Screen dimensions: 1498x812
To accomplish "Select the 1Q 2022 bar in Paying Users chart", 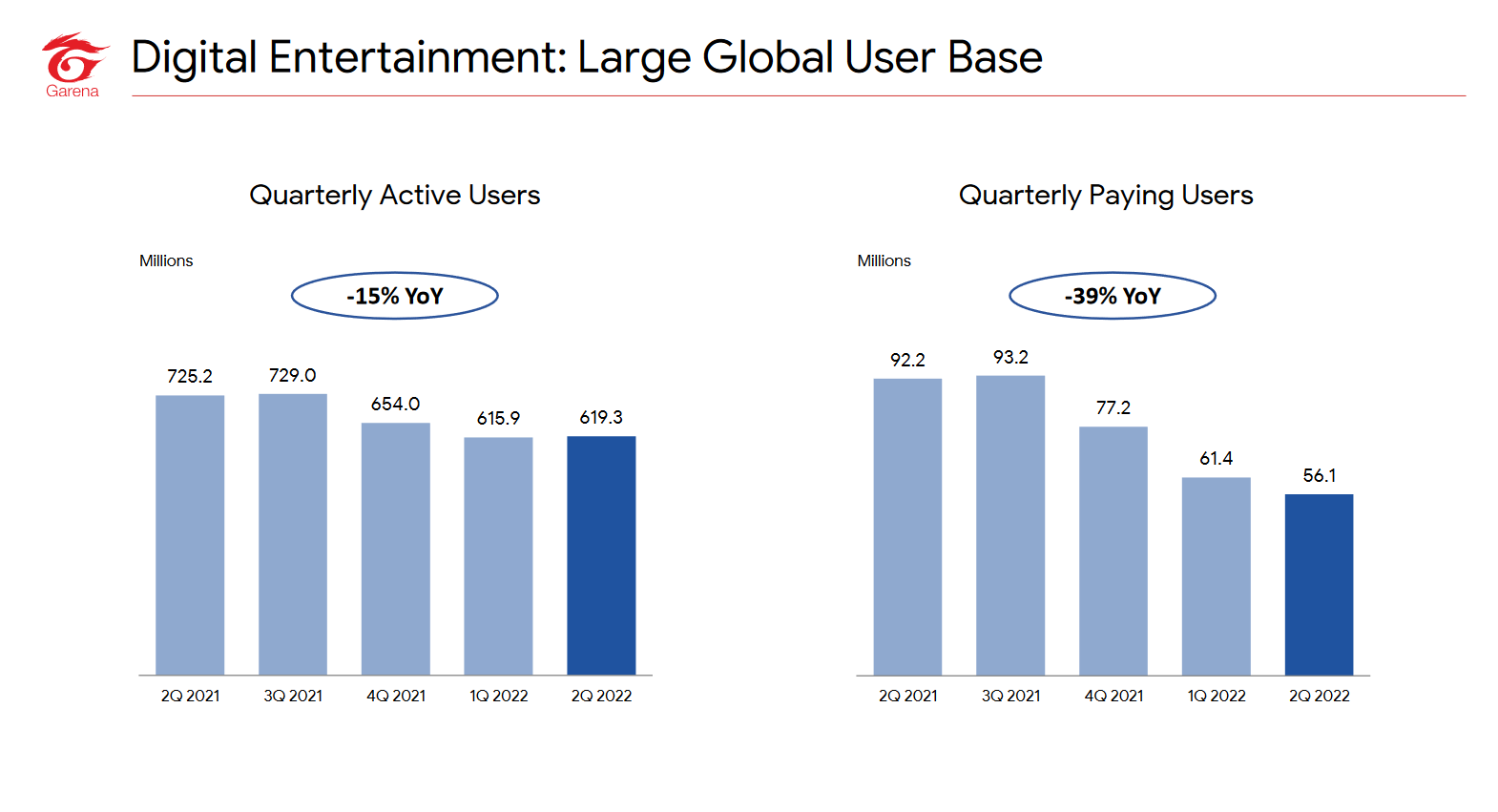I will tap(1217, 576).
